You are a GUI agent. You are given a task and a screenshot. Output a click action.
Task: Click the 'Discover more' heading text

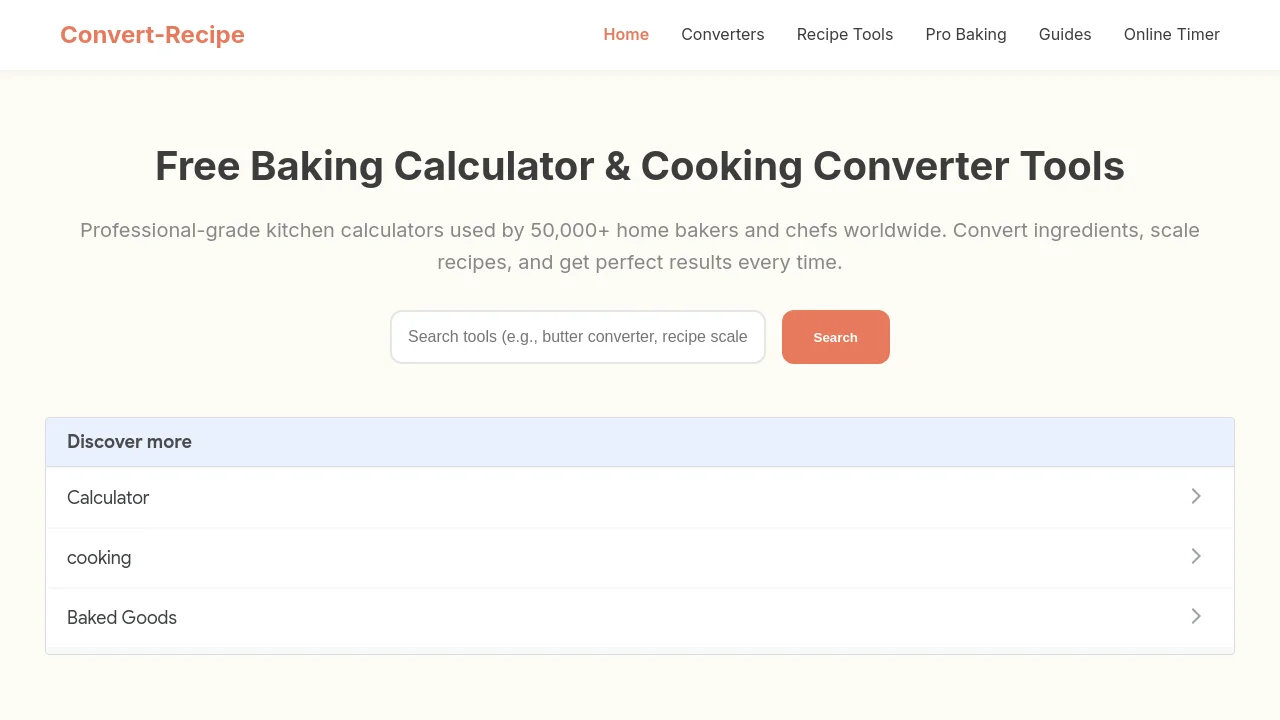[x=129, y=442]
